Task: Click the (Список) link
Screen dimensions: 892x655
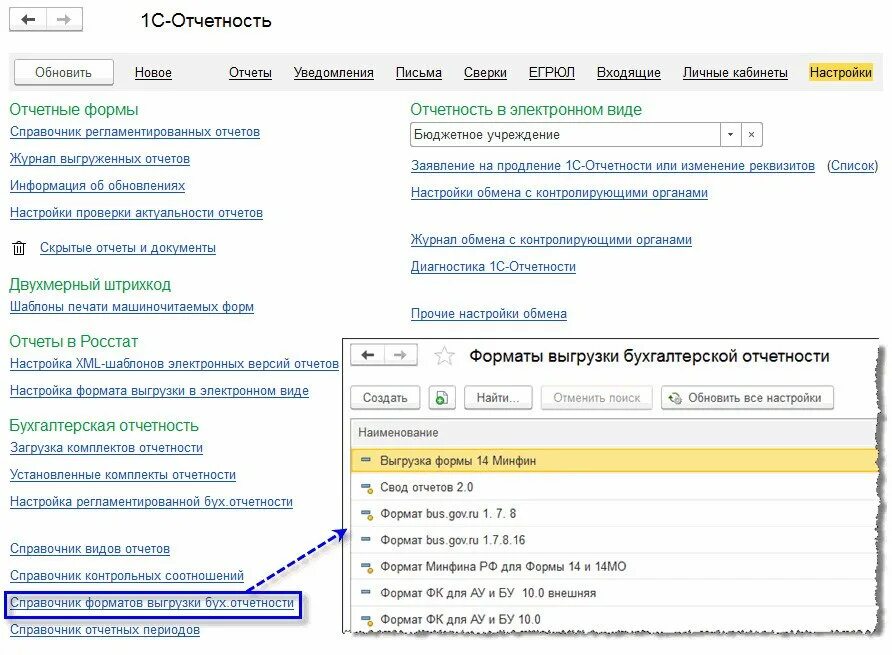Action: coord(852,166)
